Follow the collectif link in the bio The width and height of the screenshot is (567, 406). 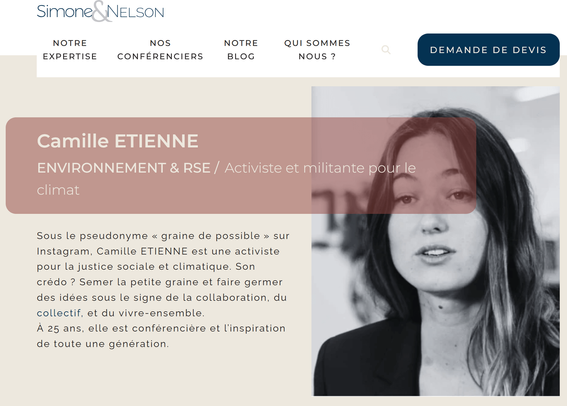pos(59,313)
